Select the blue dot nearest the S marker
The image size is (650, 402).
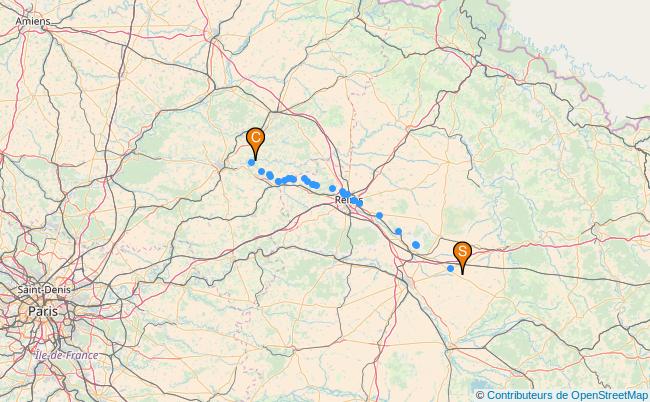pos(451,269)
